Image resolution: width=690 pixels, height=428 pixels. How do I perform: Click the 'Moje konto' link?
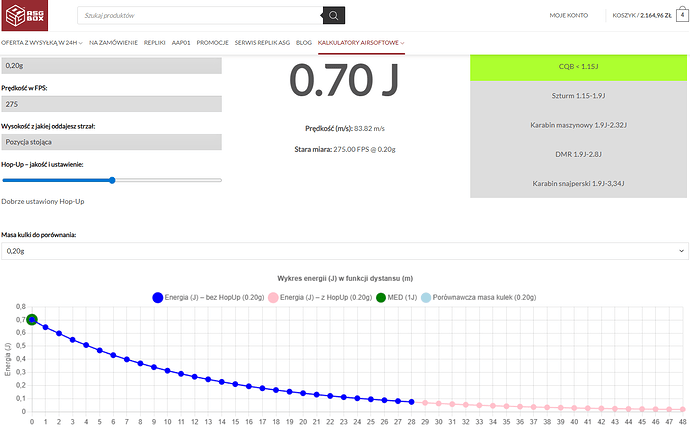570,16
